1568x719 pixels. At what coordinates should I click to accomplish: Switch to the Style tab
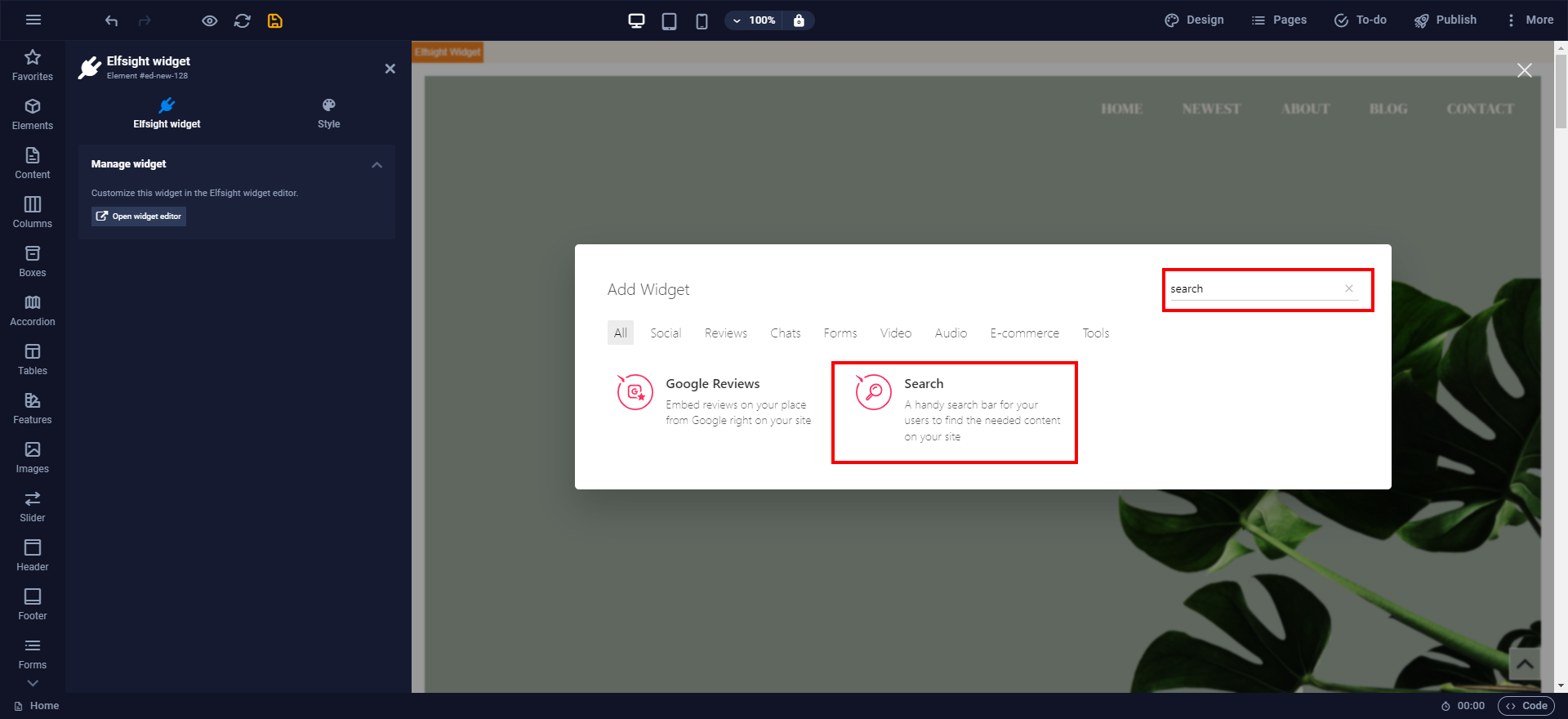(x=328, y=114)
